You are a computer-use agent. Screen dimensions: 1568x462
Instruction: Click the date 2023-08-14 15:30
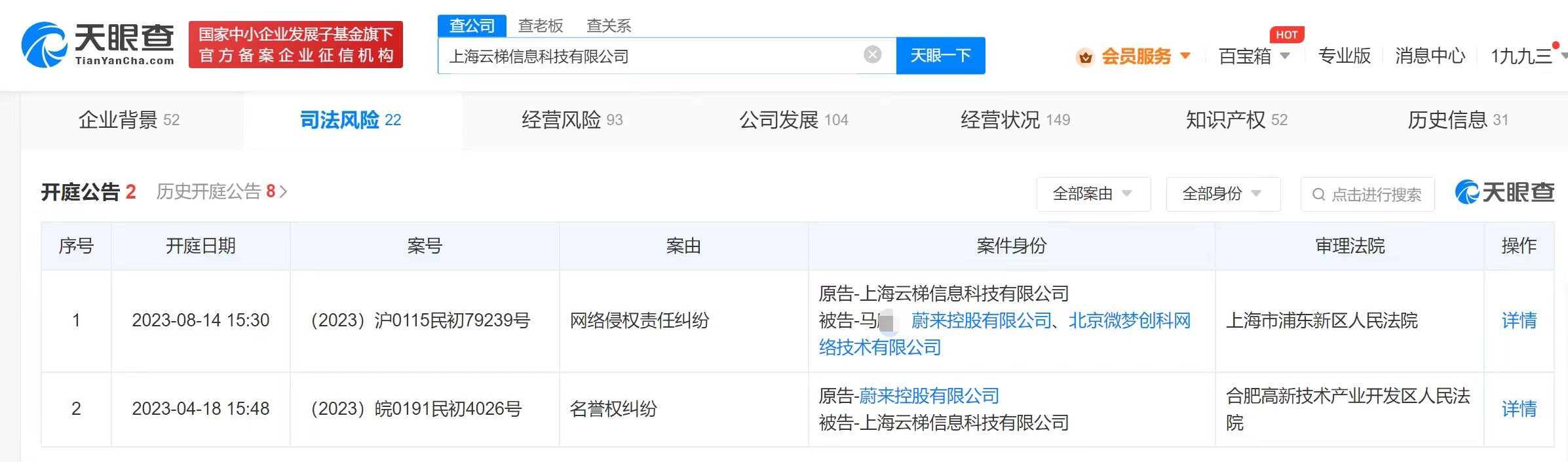click(x=201, y=320)
